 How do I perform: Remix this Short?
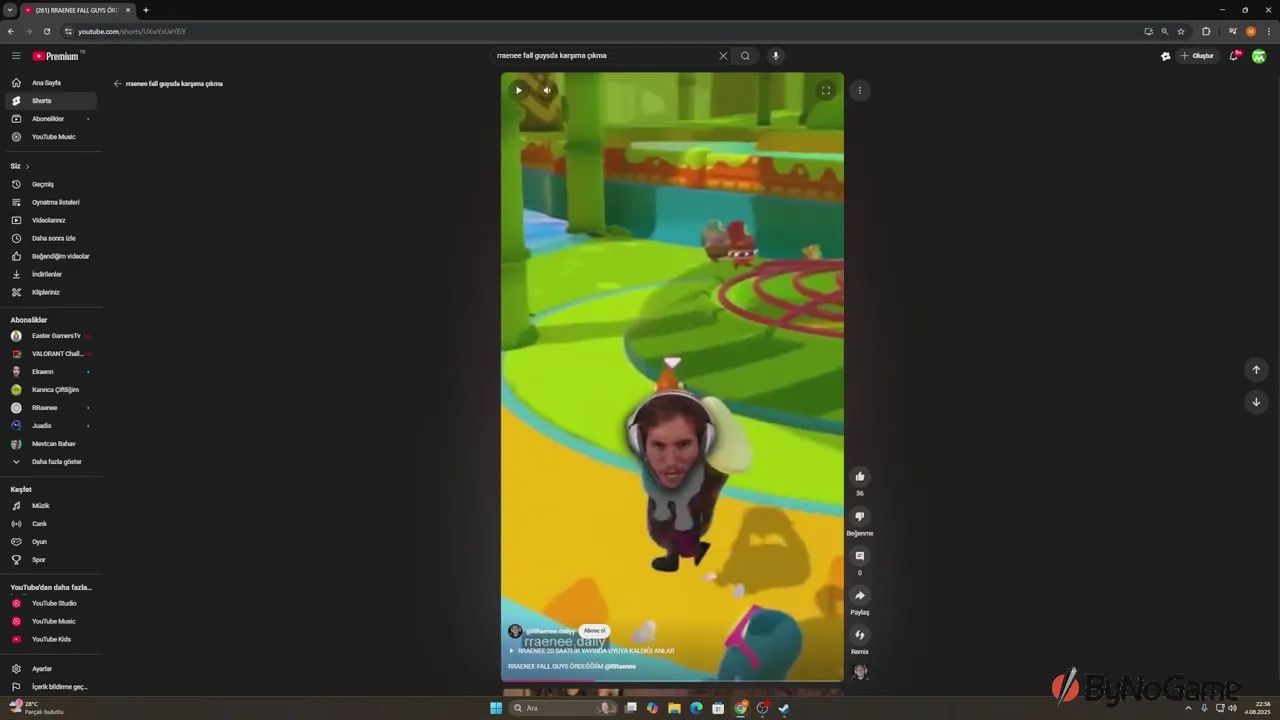pos(859,635)
